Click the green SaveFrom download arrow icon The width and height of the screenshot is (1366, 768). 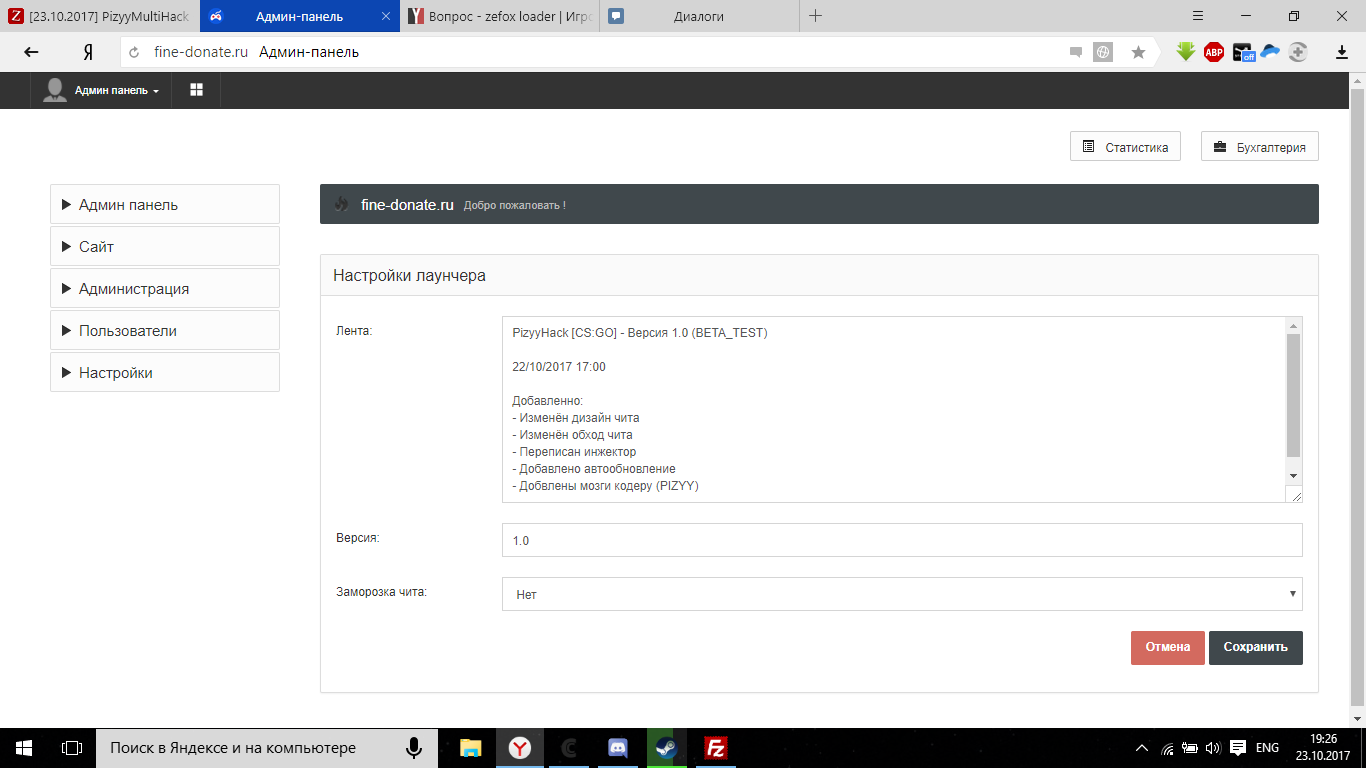point(1186,52)
